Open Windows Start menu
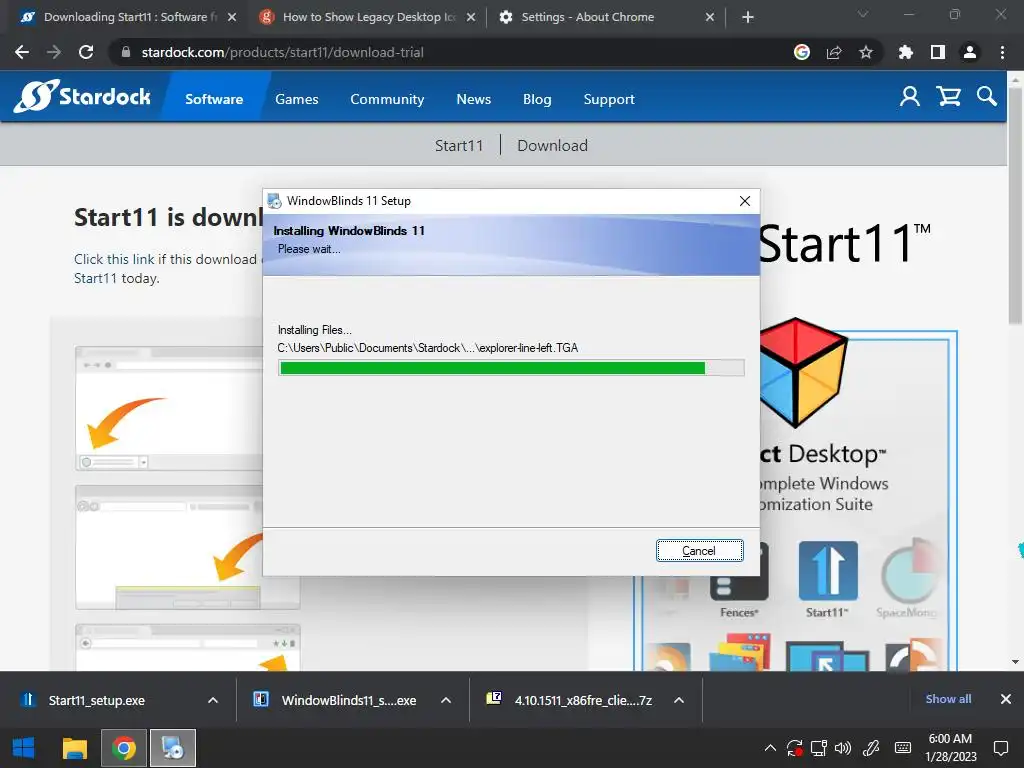The height and width of the screenshot is (768, 1024). click(x=24, y=748)
